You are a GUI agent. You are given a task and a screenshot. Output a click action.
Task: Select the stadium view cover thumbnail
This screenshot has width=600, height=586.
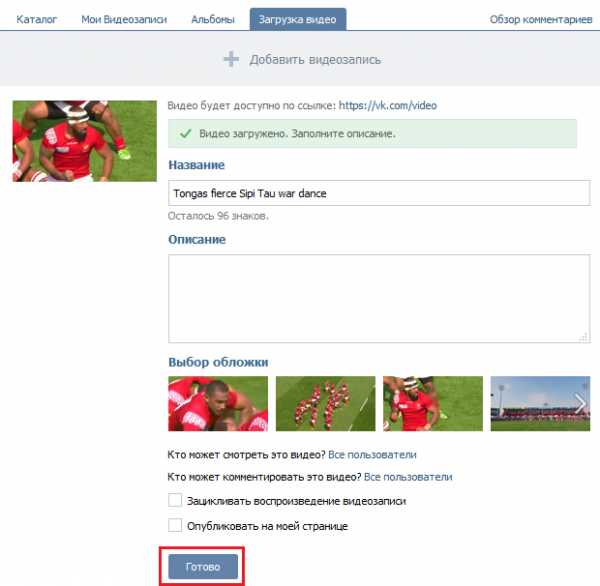540,403
